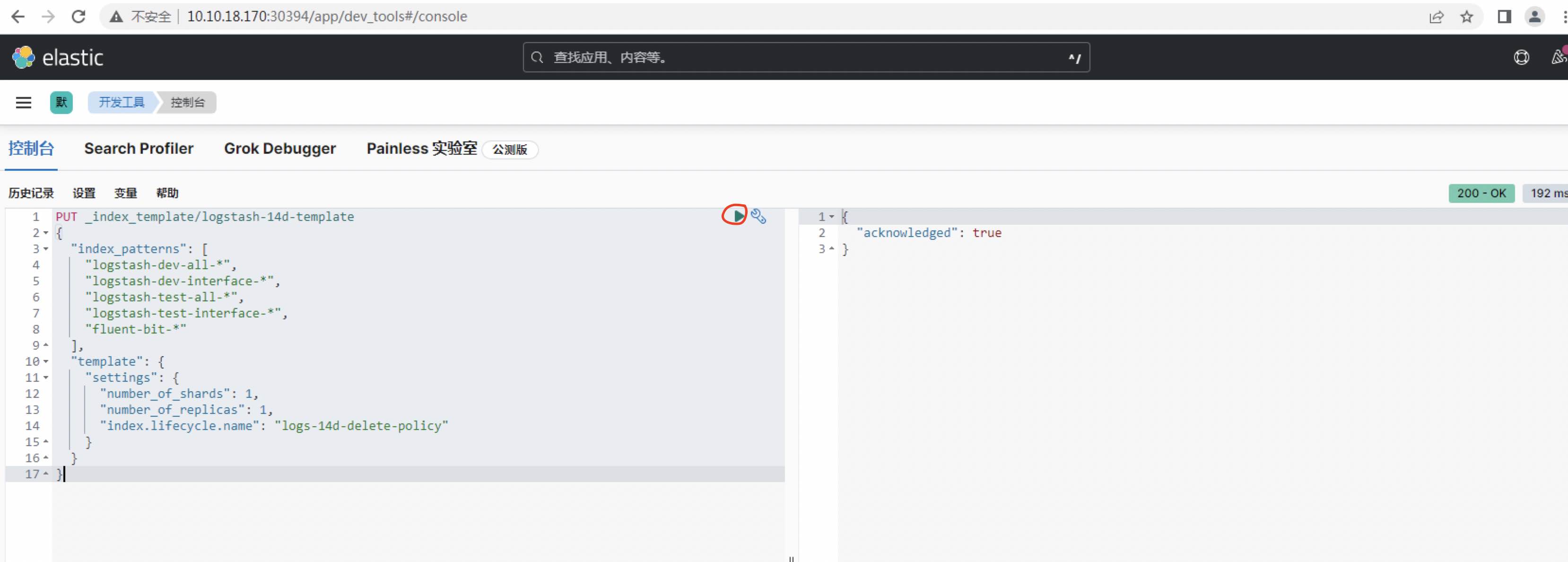Open the green space avatar
1568x562 pixels.
click(x=61, y=102)
